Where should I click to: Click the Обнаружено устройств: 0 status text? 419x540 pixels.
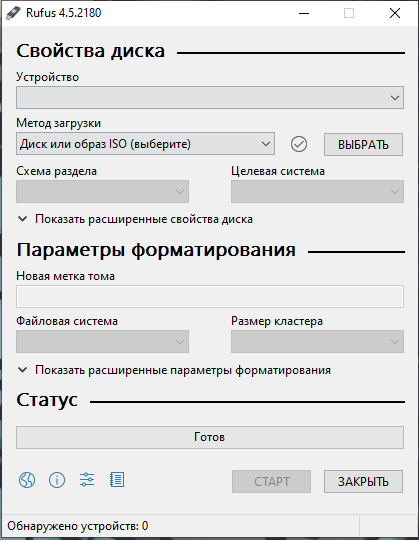(78, 526)
